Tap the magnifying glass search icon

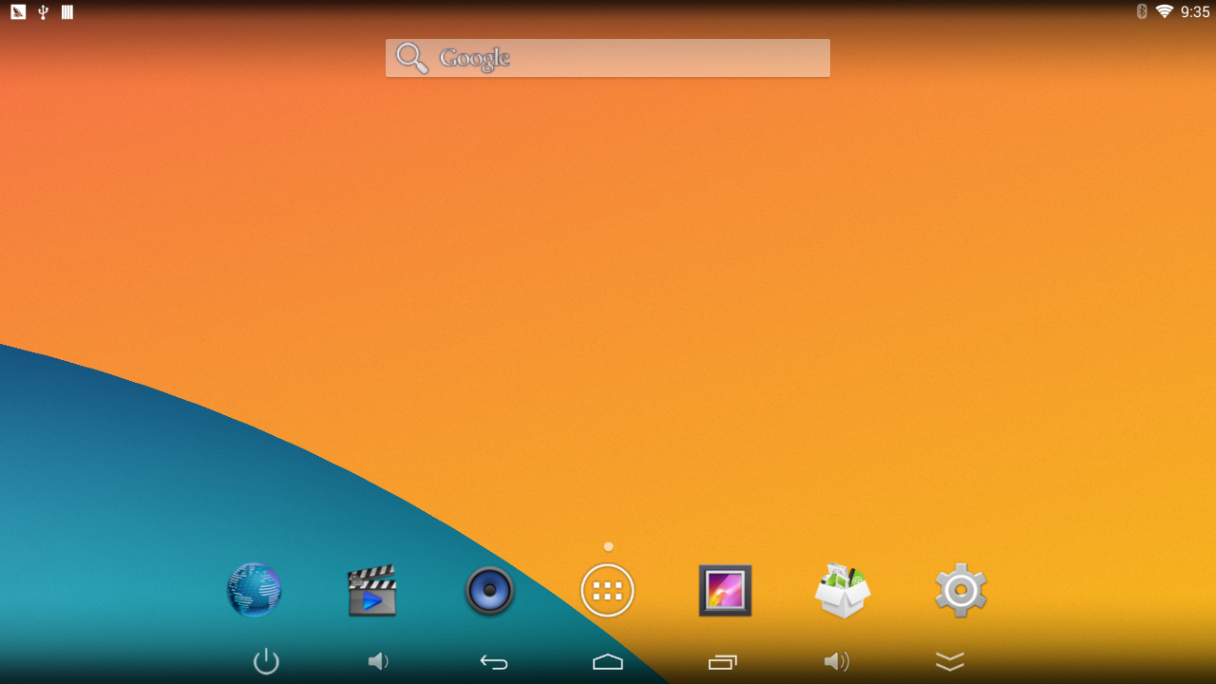coord(412,58)
